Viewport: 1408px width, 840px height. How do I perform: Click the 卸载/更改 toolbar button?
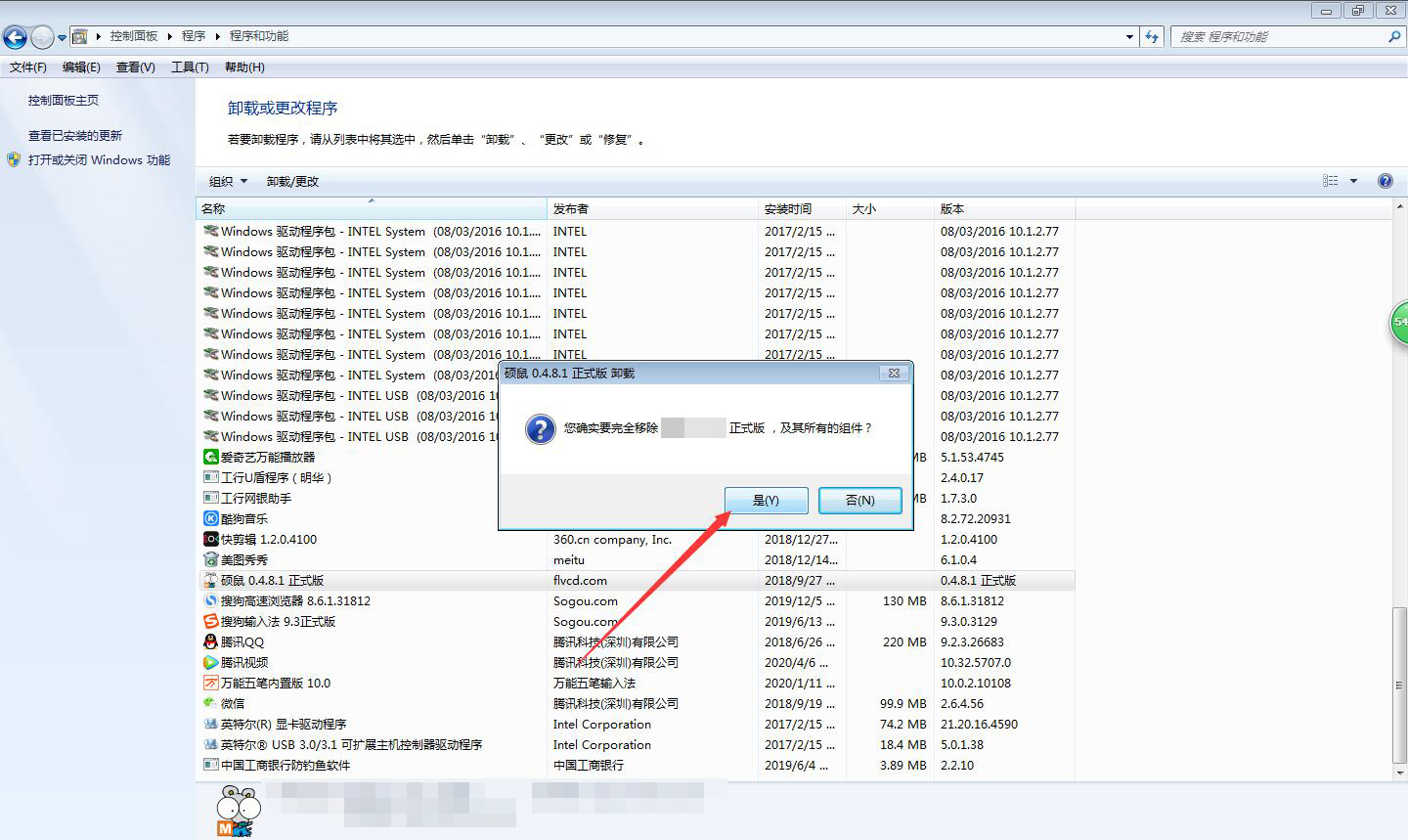click(x=292, y=182)
